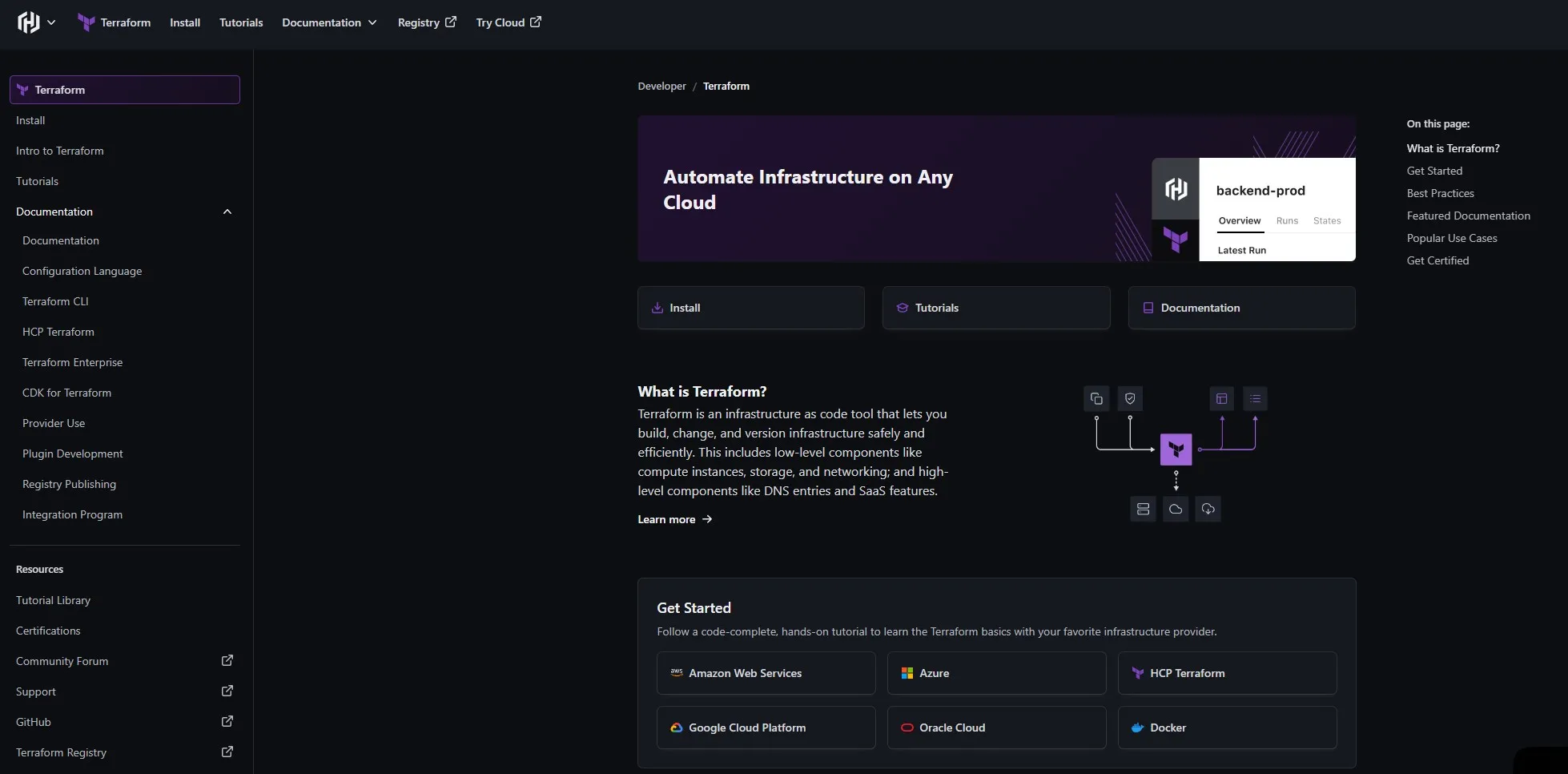The height and width of the screenshot is (774, 1568).
Task: Open the HCP Terraform tutorial card
Action: [x=1228, y=673]
